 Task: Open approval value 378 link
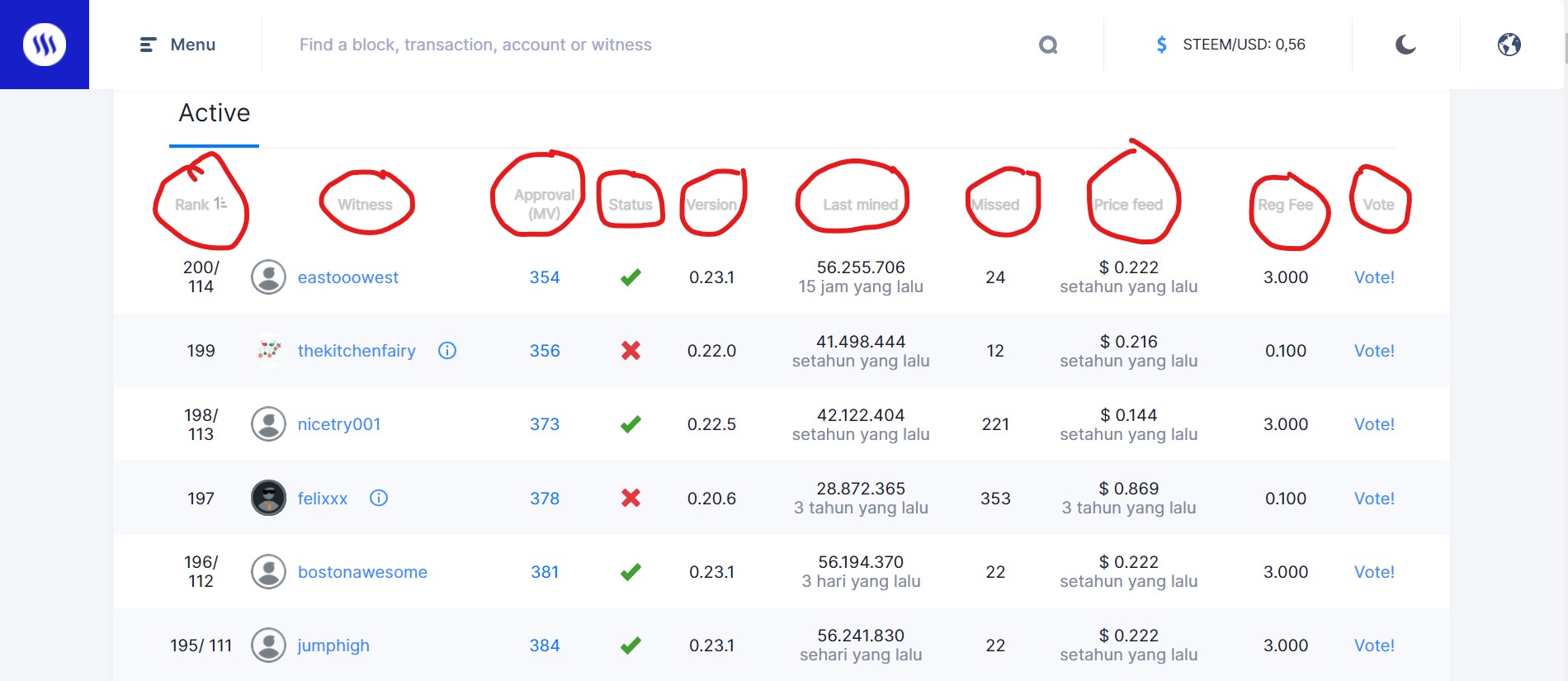545,499
